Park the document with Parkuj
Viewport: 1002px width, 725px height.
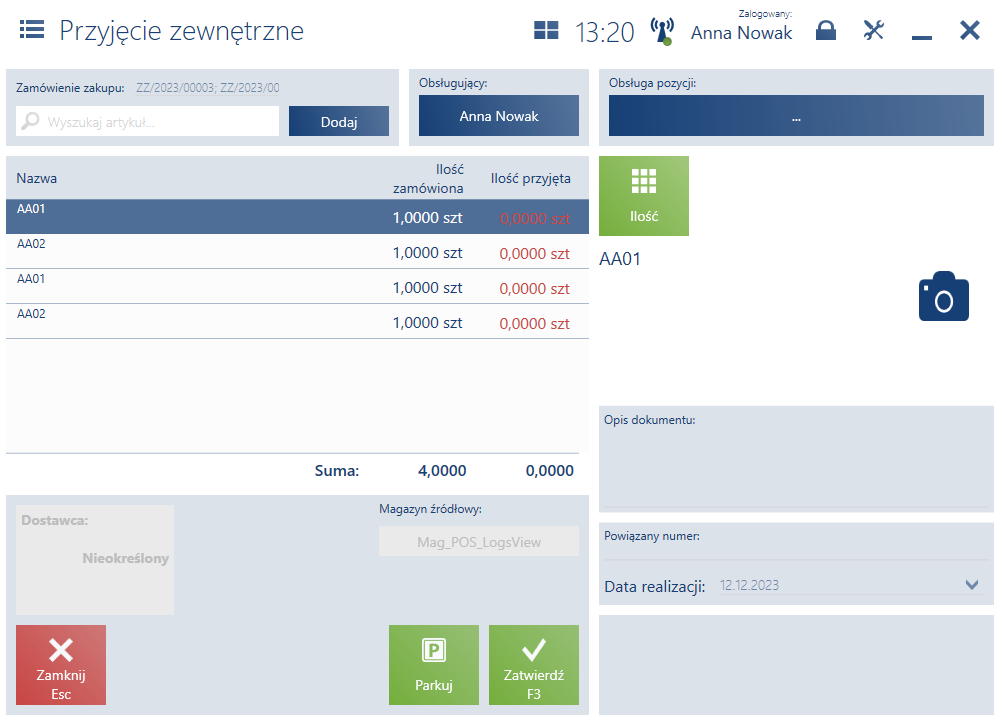(x=433, y=665)
